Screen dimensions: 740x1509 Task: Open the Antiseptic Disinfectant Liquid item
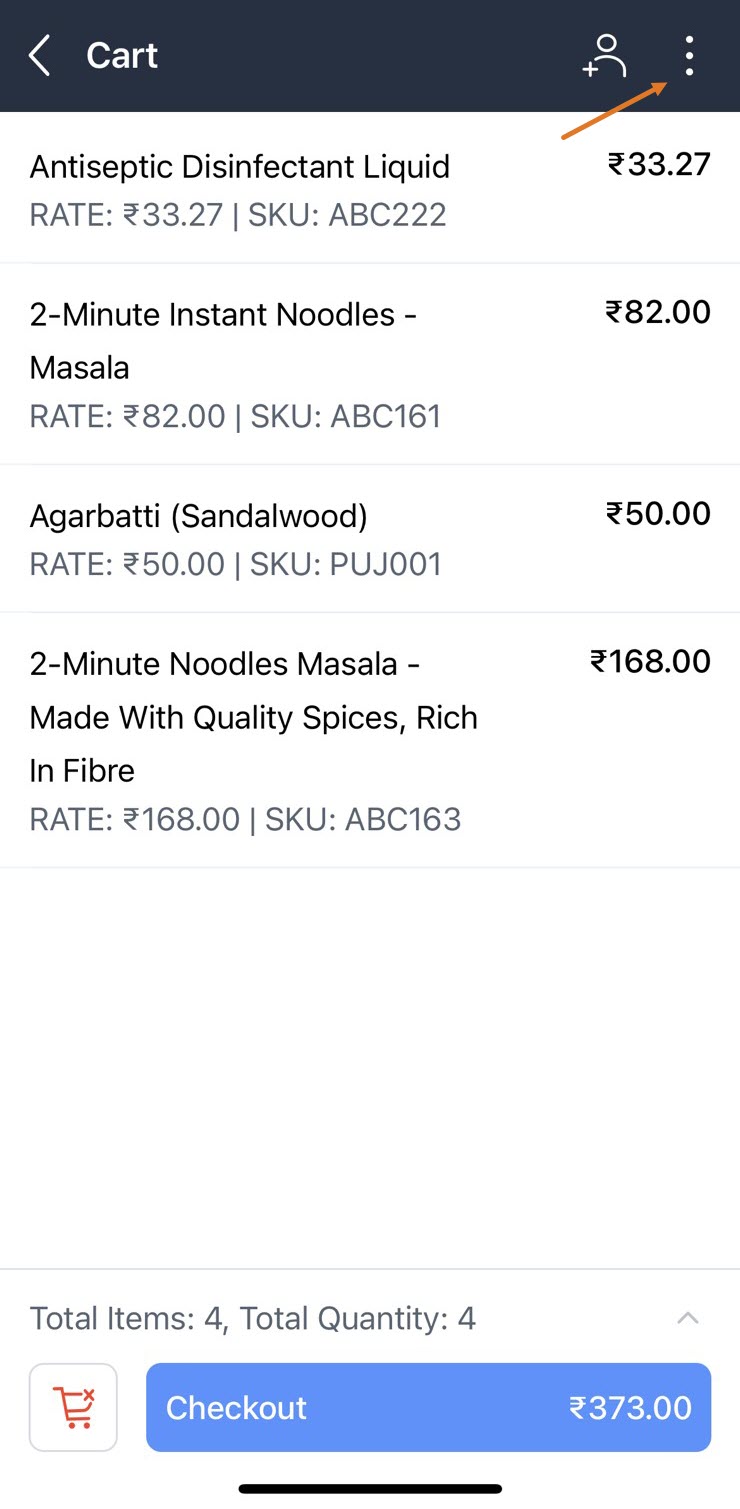[240, 166]
